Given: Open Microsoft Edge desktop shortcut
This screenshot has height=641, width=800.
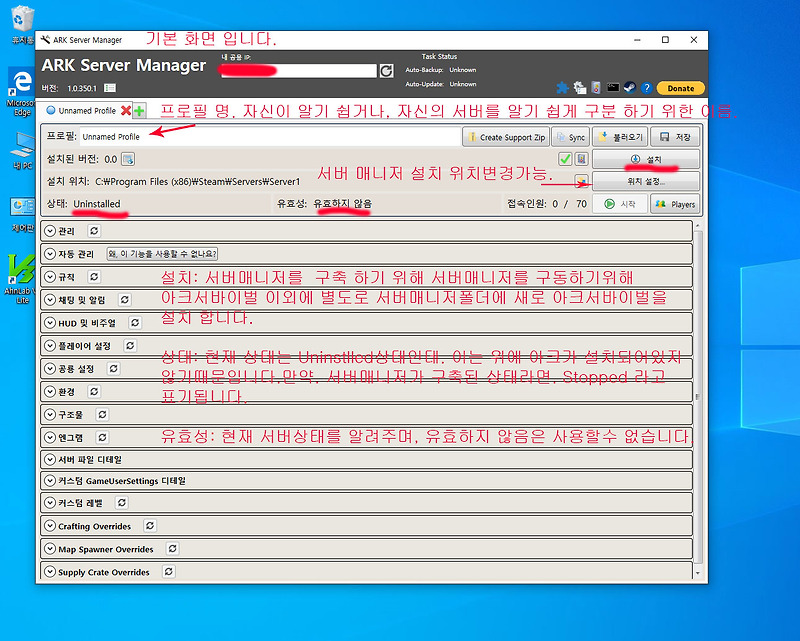Looking at the screenshot, I should [x=21, y=92].
